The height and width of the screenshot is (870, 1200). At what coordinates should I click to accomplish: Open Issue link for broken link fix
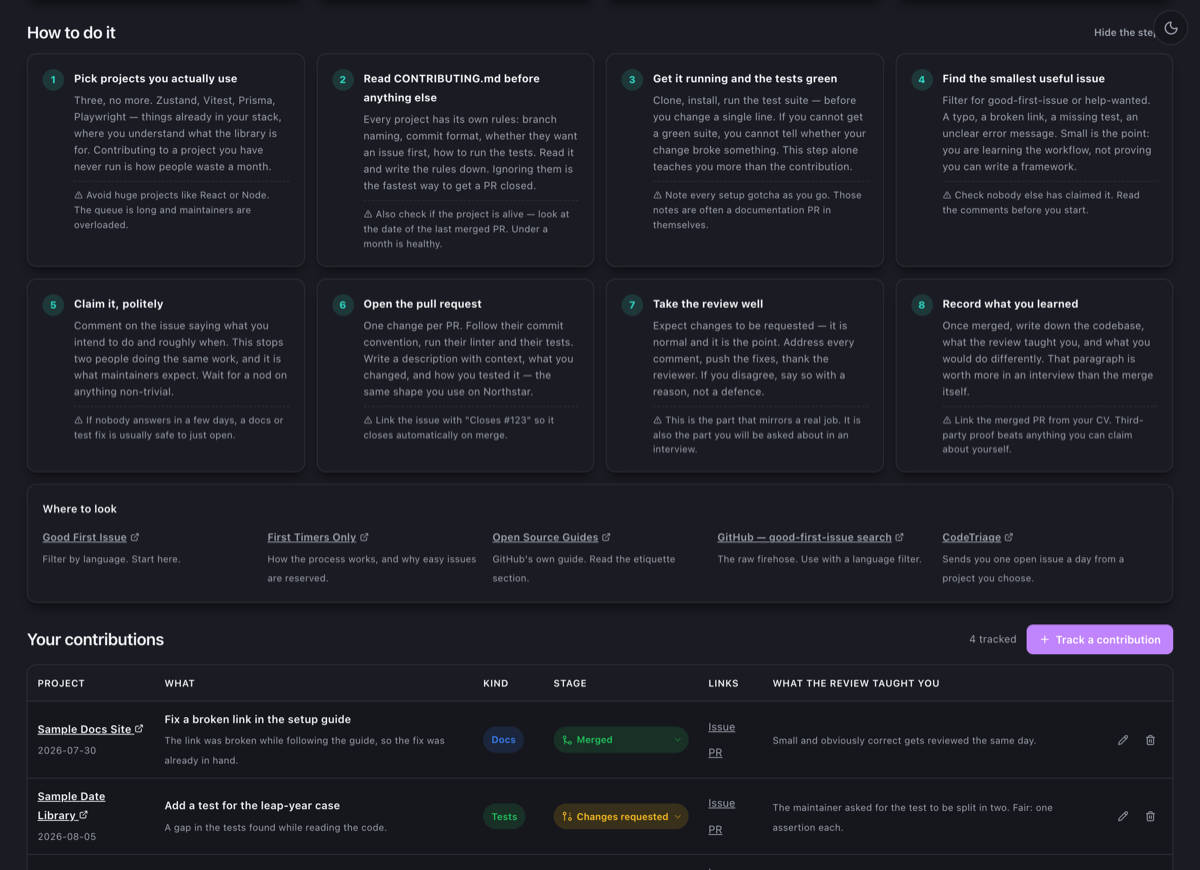[x=721, y=727]
